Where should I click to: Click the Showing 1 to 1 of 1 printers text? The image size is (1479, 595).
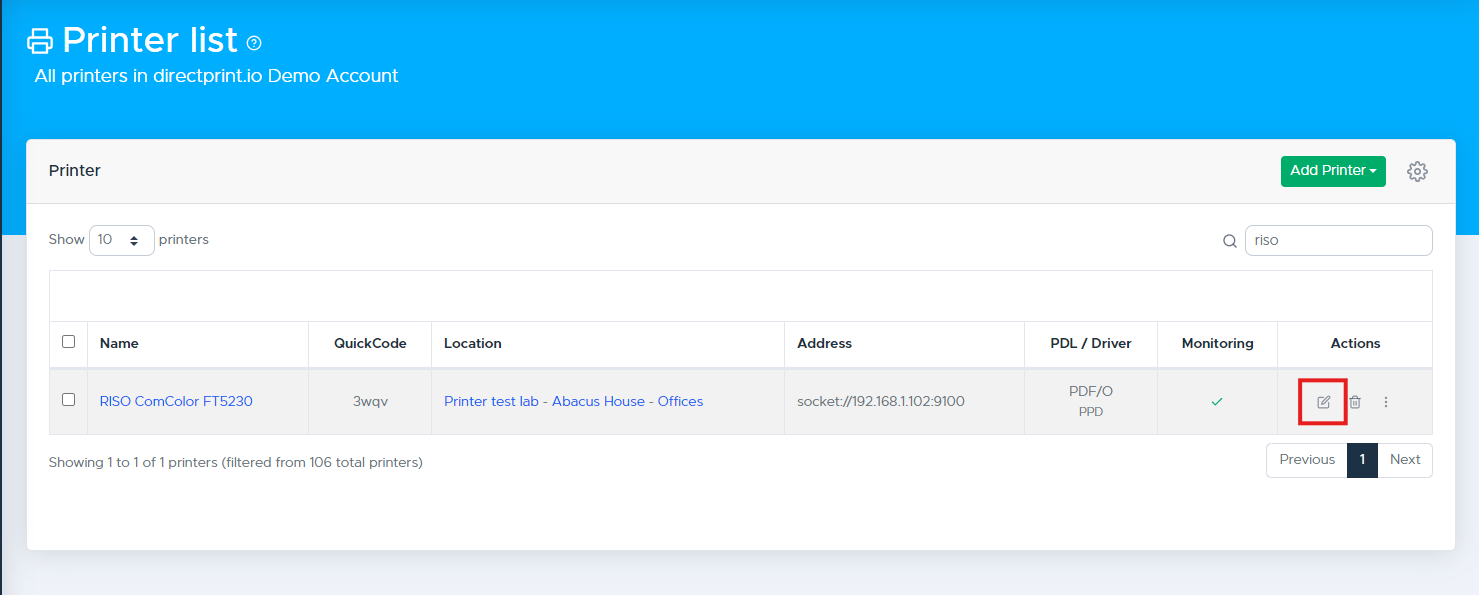(x=236, y=462)
